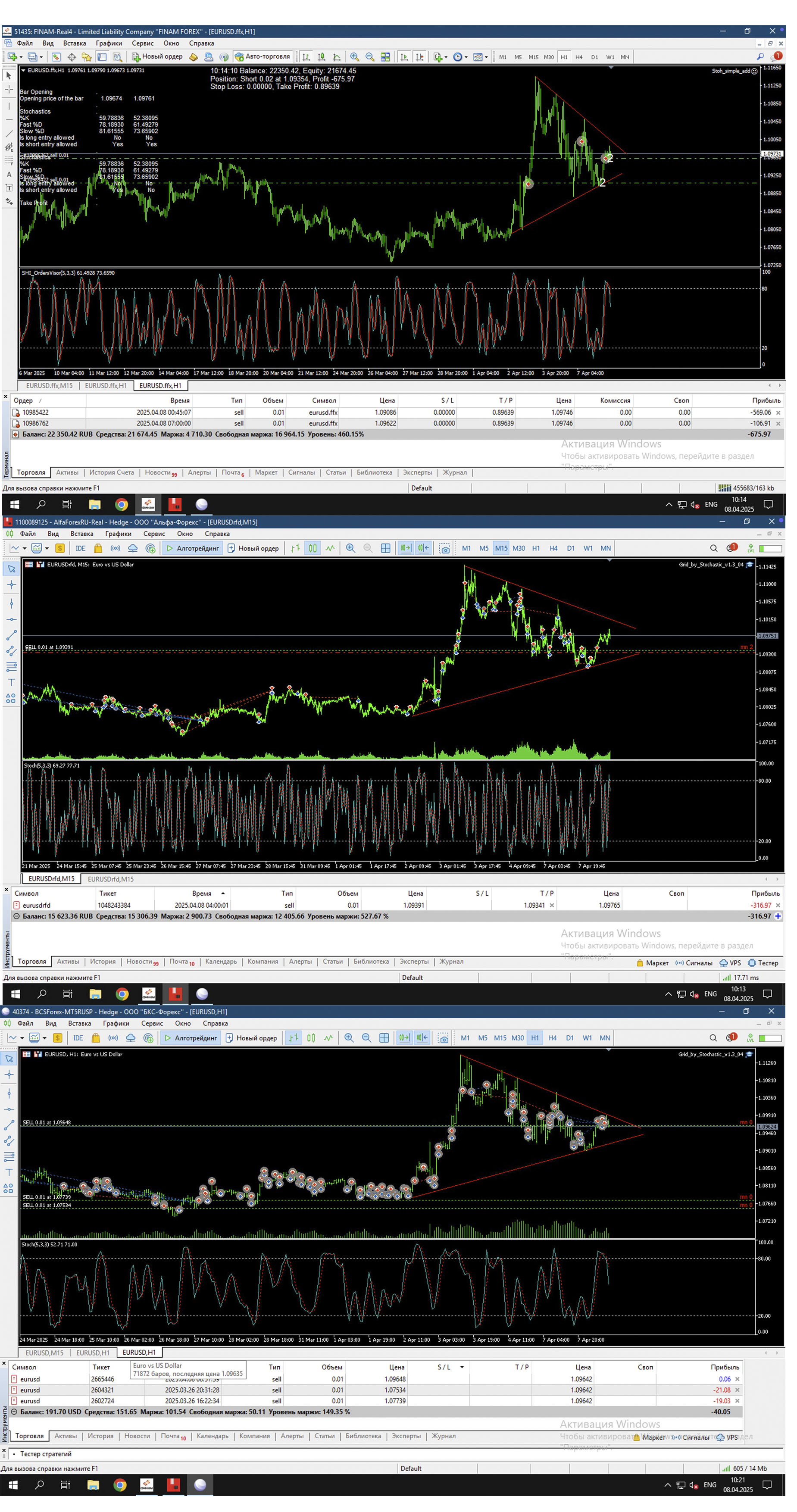Select W1 timeframe in BCS Forex window
The image size is (797, 1512).
tap(587, 1038)
